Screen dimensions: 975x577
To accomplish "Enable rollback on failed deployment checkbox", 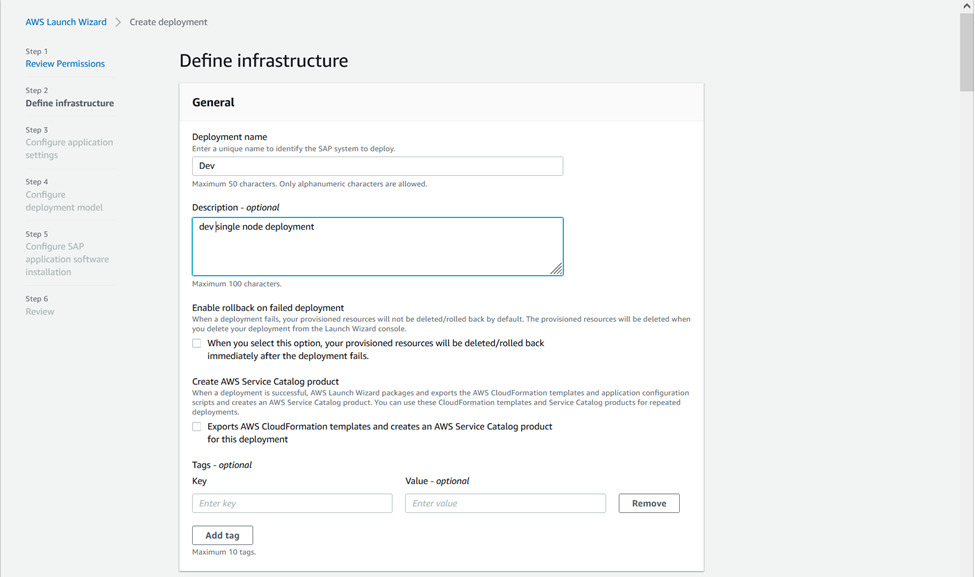I will coord(197,343).
